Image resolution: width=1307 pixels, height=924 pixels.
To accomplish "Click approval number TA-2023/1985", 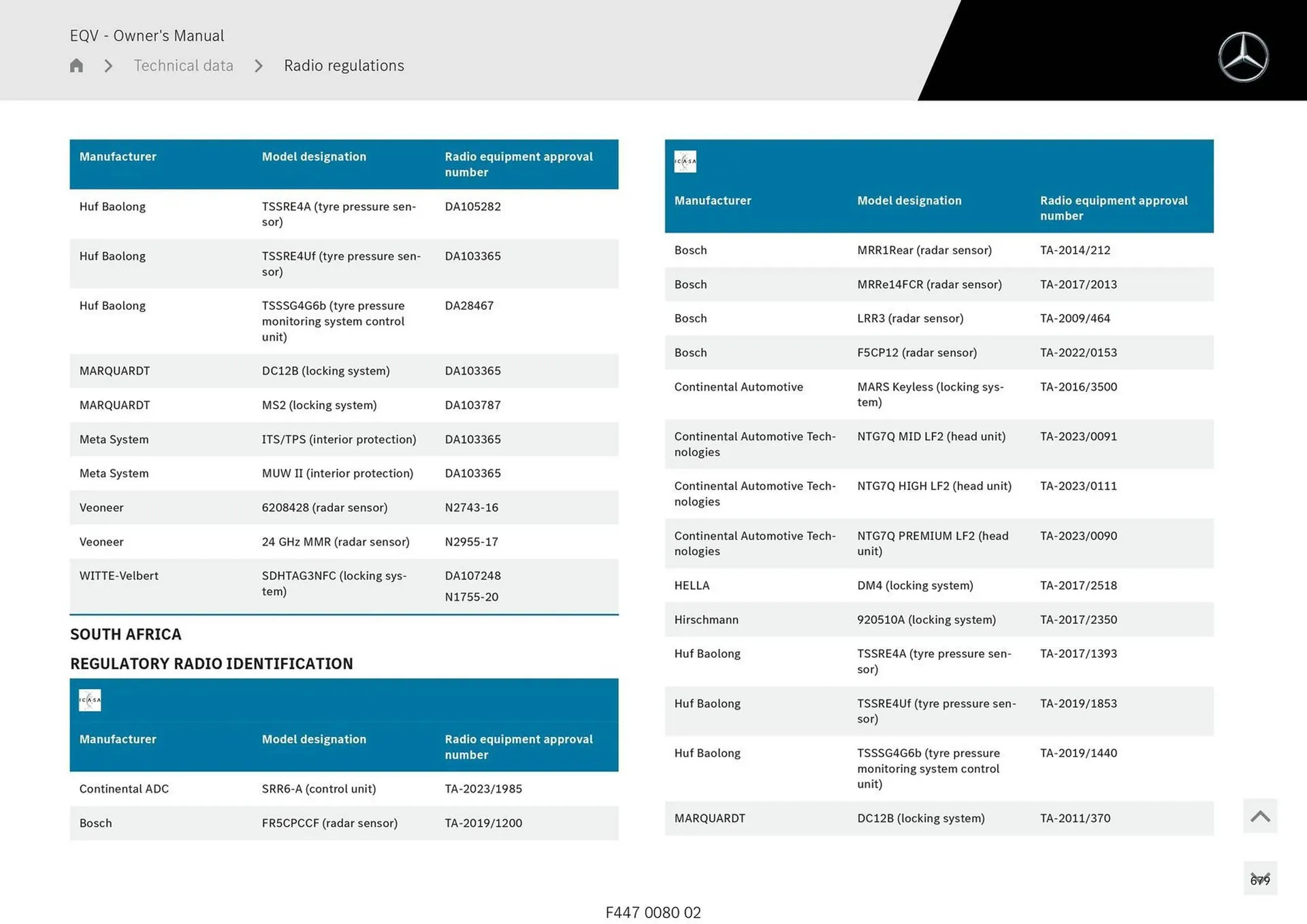I will click(x=483, y=789).
